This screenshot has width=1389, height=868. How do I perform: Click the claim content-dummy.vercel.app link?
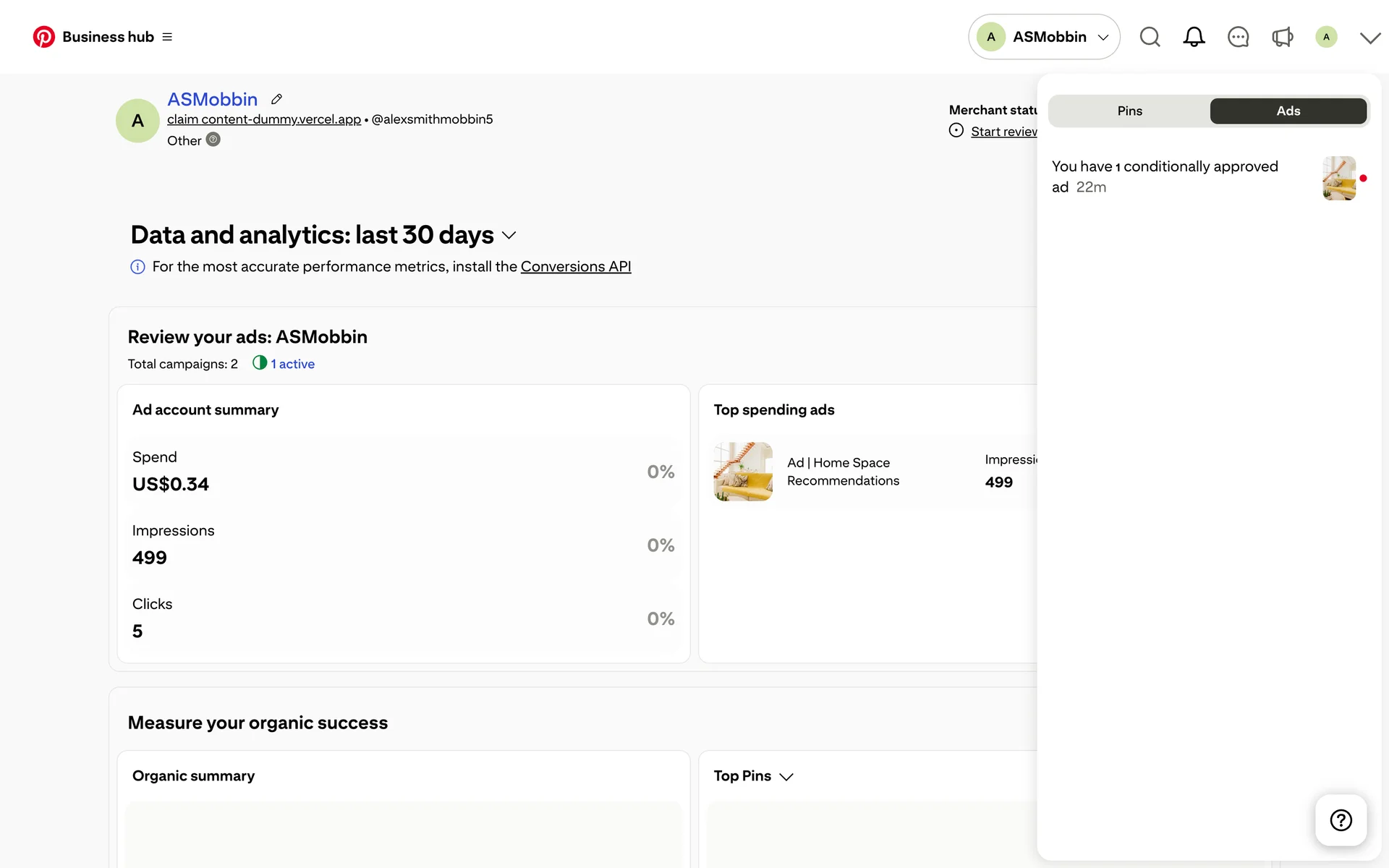coord(263,119)
